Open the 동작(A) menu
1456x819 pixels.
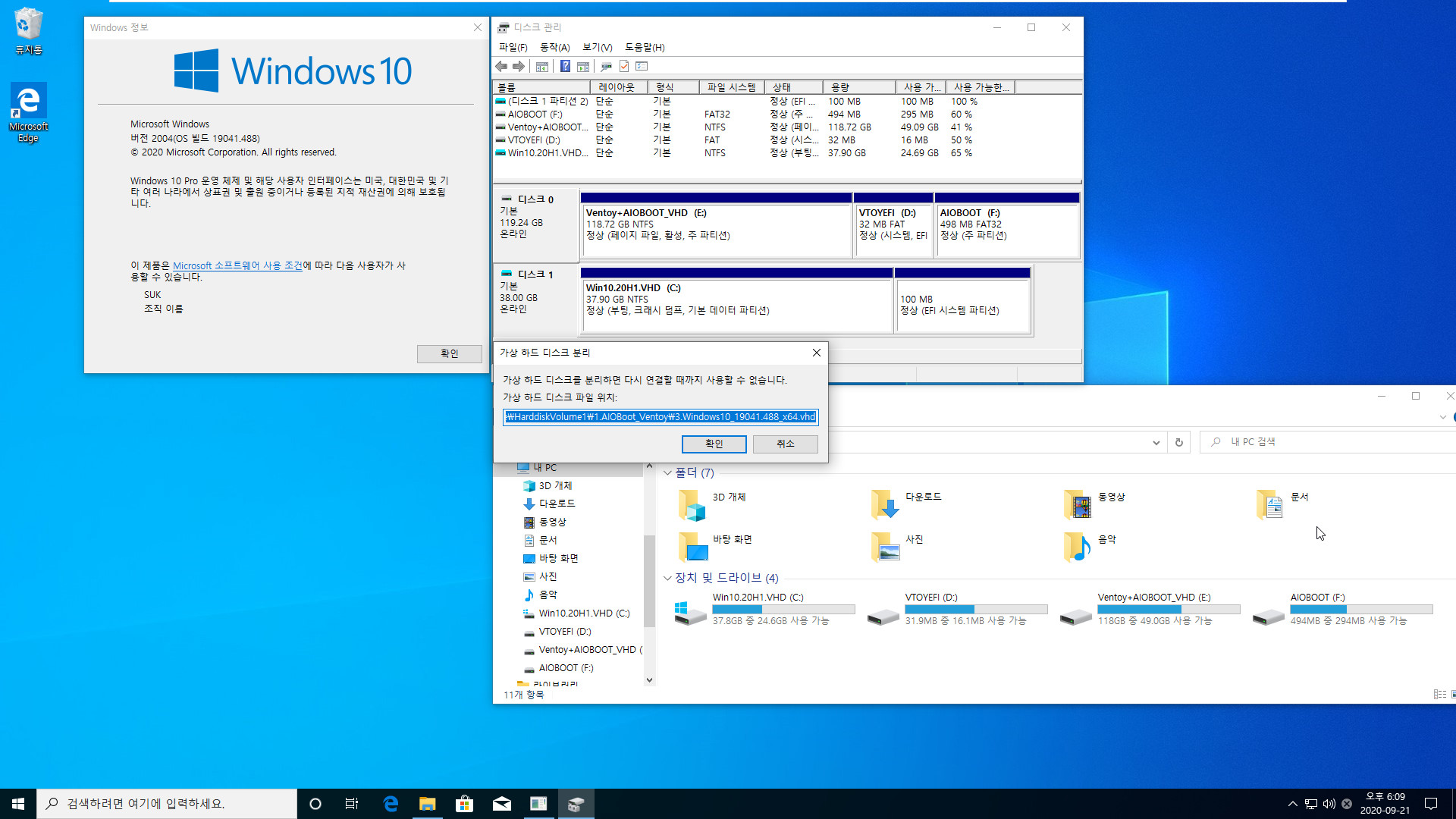554,47
